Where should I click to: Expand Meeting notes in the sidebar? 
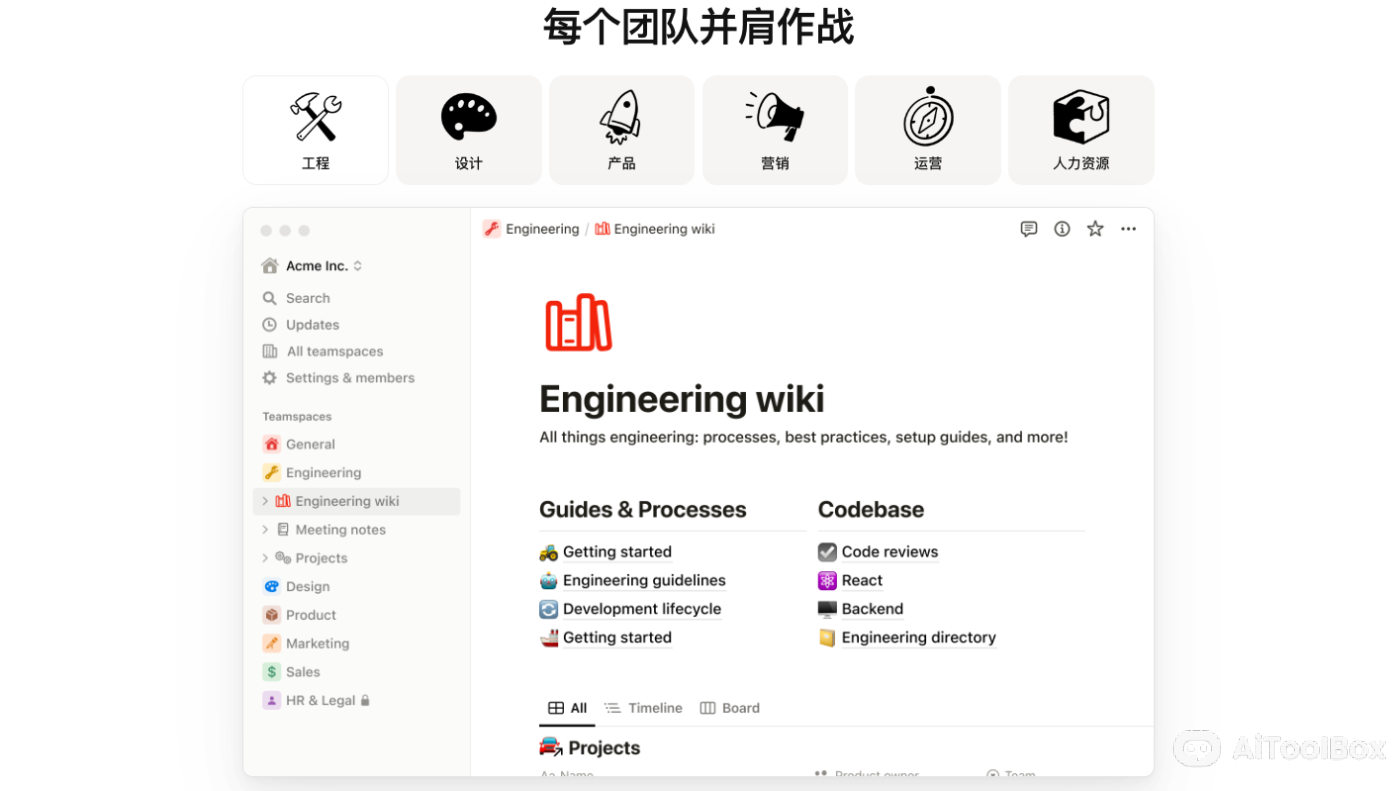[x=264, y=529]
